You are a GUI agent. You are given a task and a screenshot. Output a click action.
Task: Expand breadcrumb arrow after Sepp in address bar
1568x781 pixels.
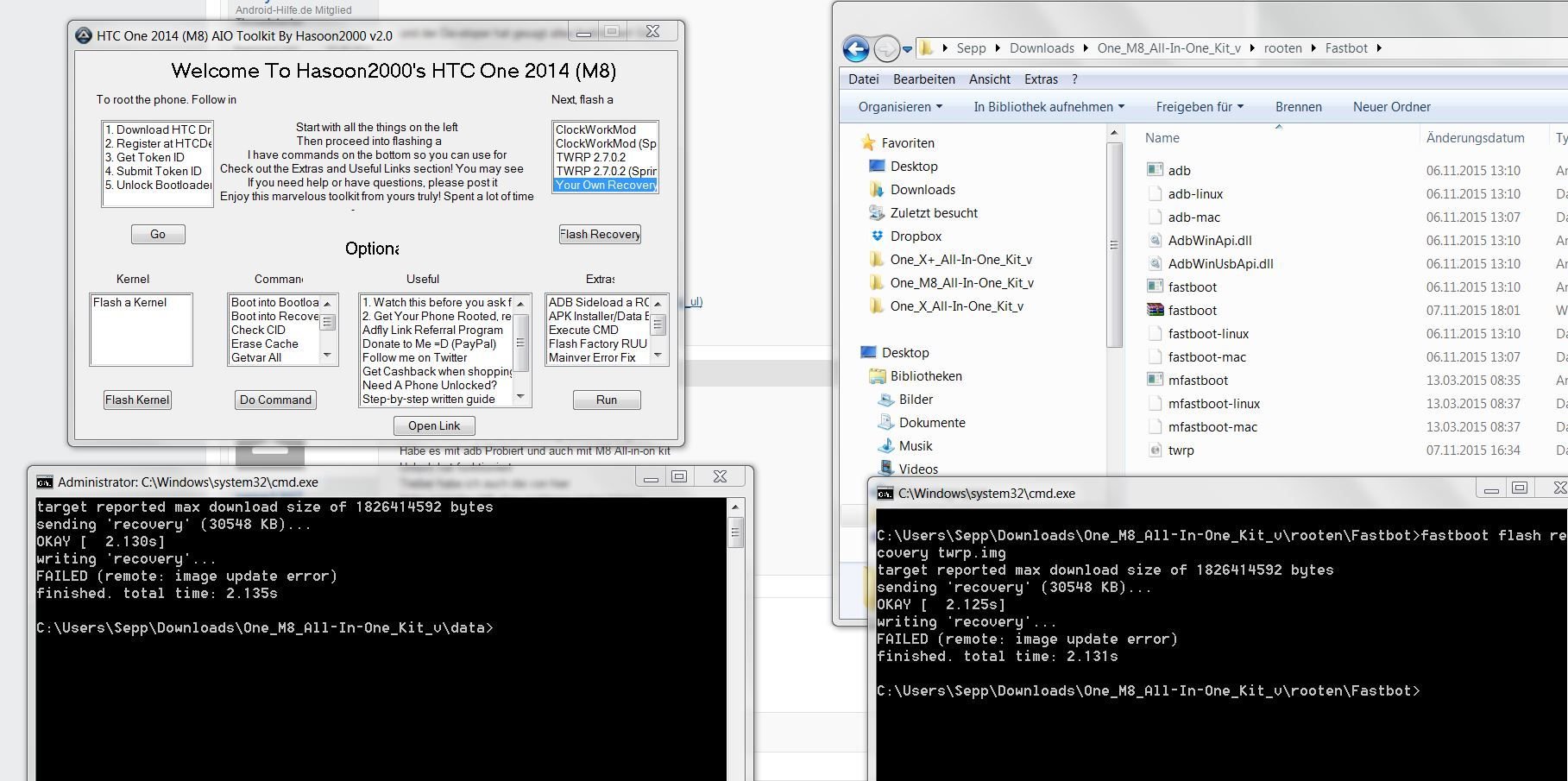(x=998, y=48)
